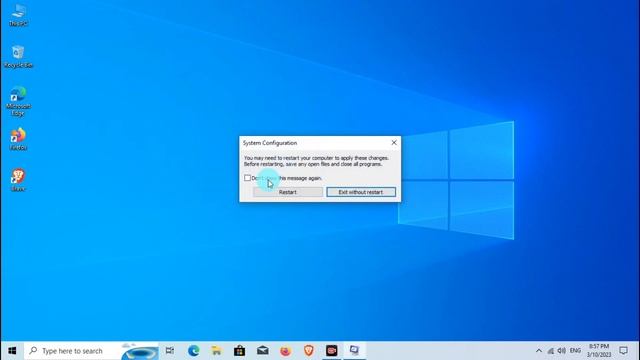Click the search highlights image in taskbar
640x360 pixels.
coord(140,352)
